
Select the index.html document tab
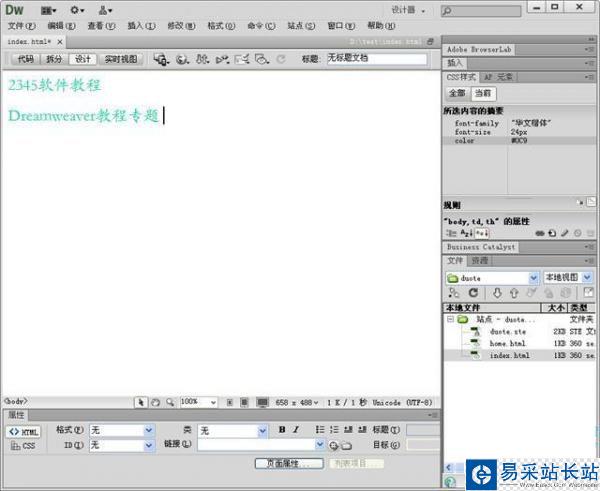[x=29, y=42]
